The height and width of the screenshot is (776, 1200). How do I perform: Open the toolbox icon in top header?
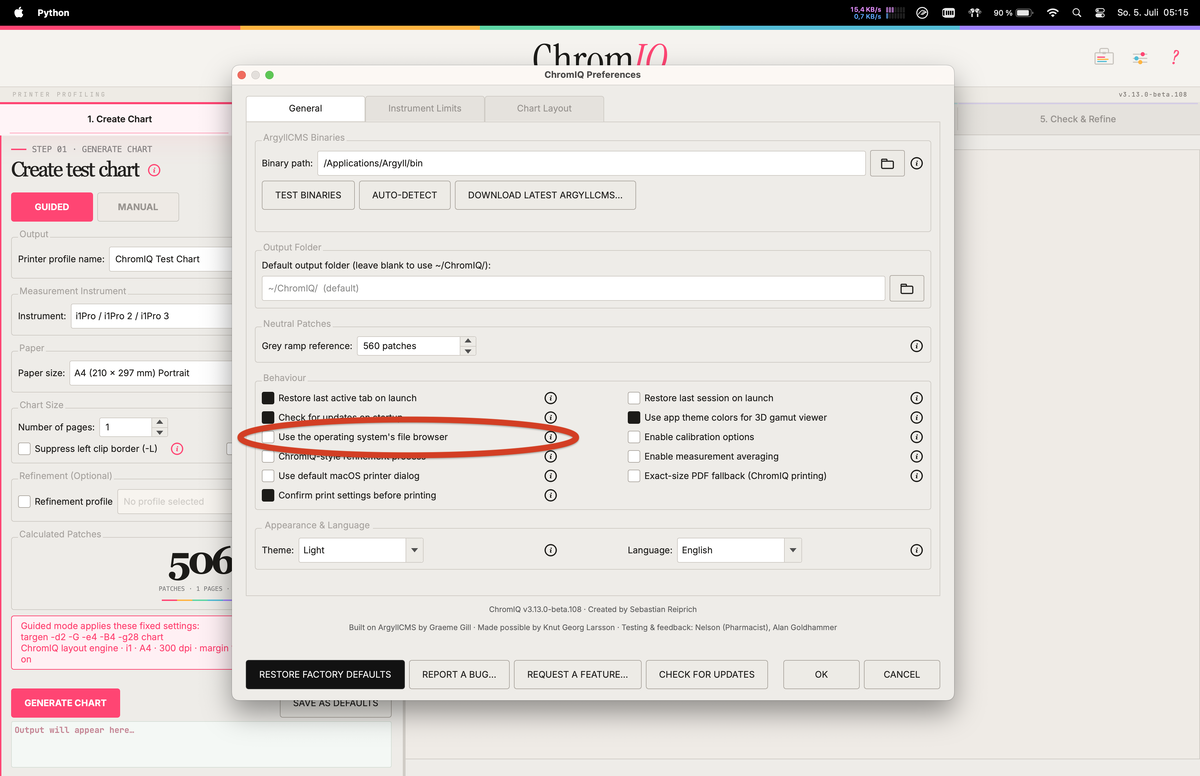click(1103, 57)
